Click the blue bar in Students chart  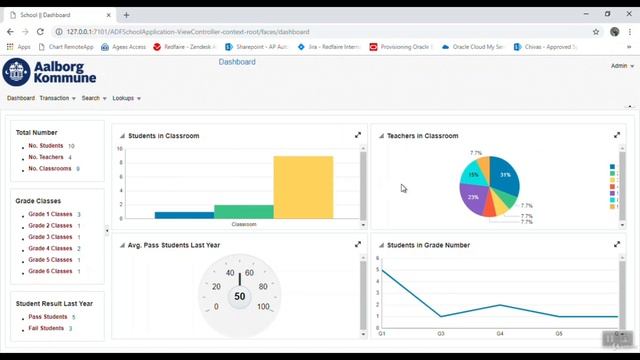[184, 216]
